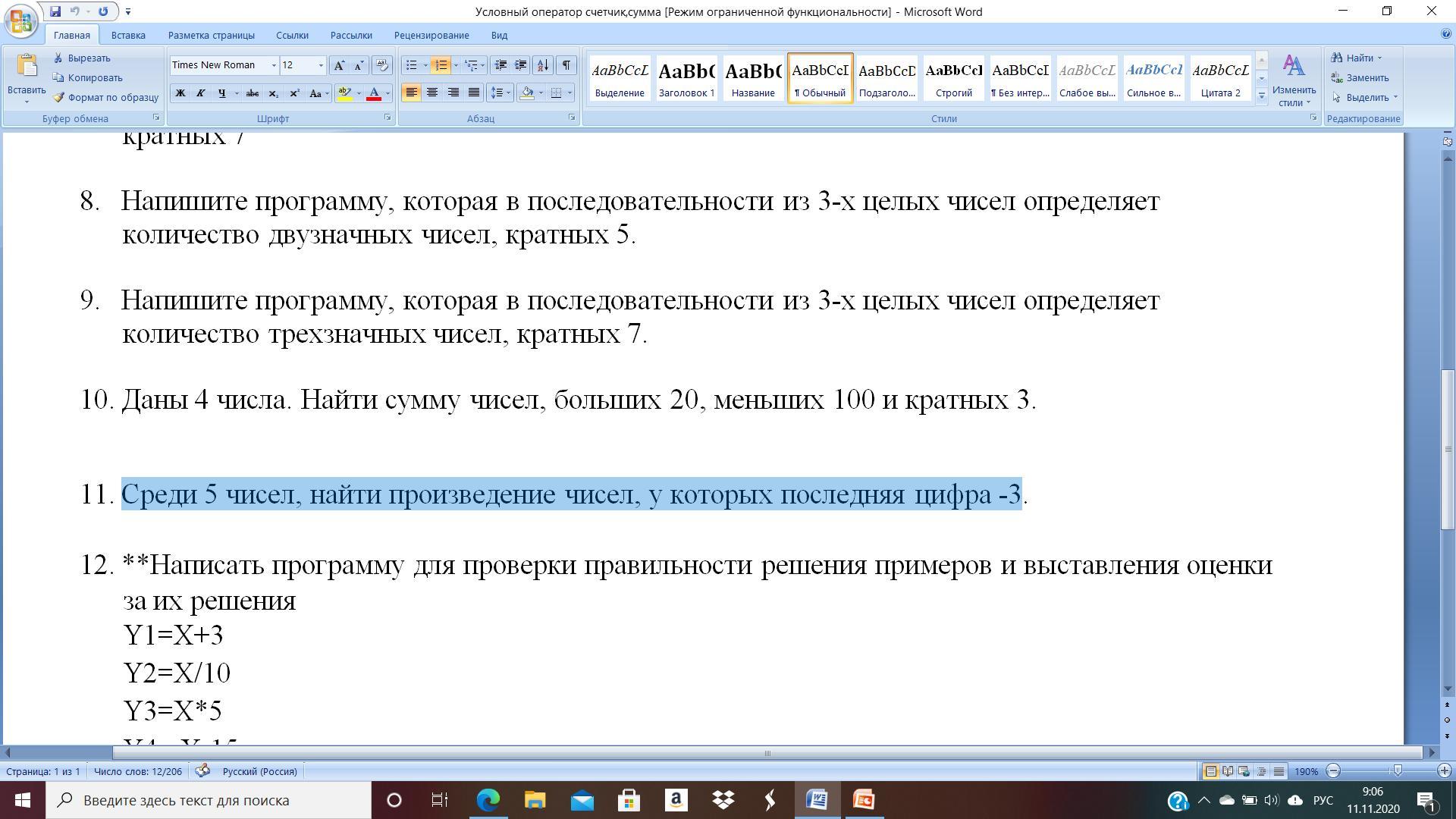The image size is (1456, 819).
Task: Click the word count in status bar
Action: pyautogui.click(x=138, y=772)
